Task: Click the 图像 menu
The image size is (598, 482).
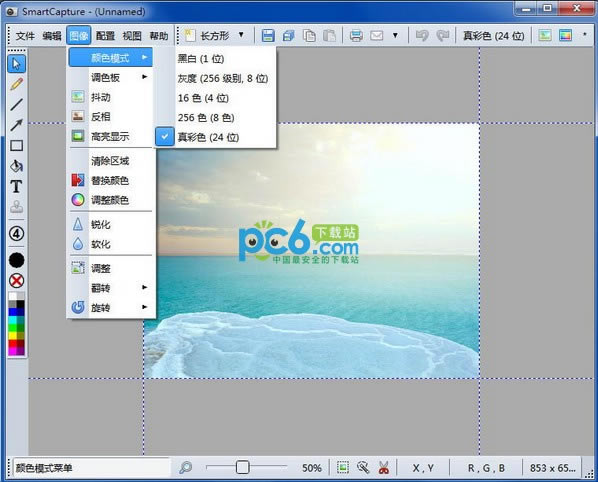Action: pos(79,36)
